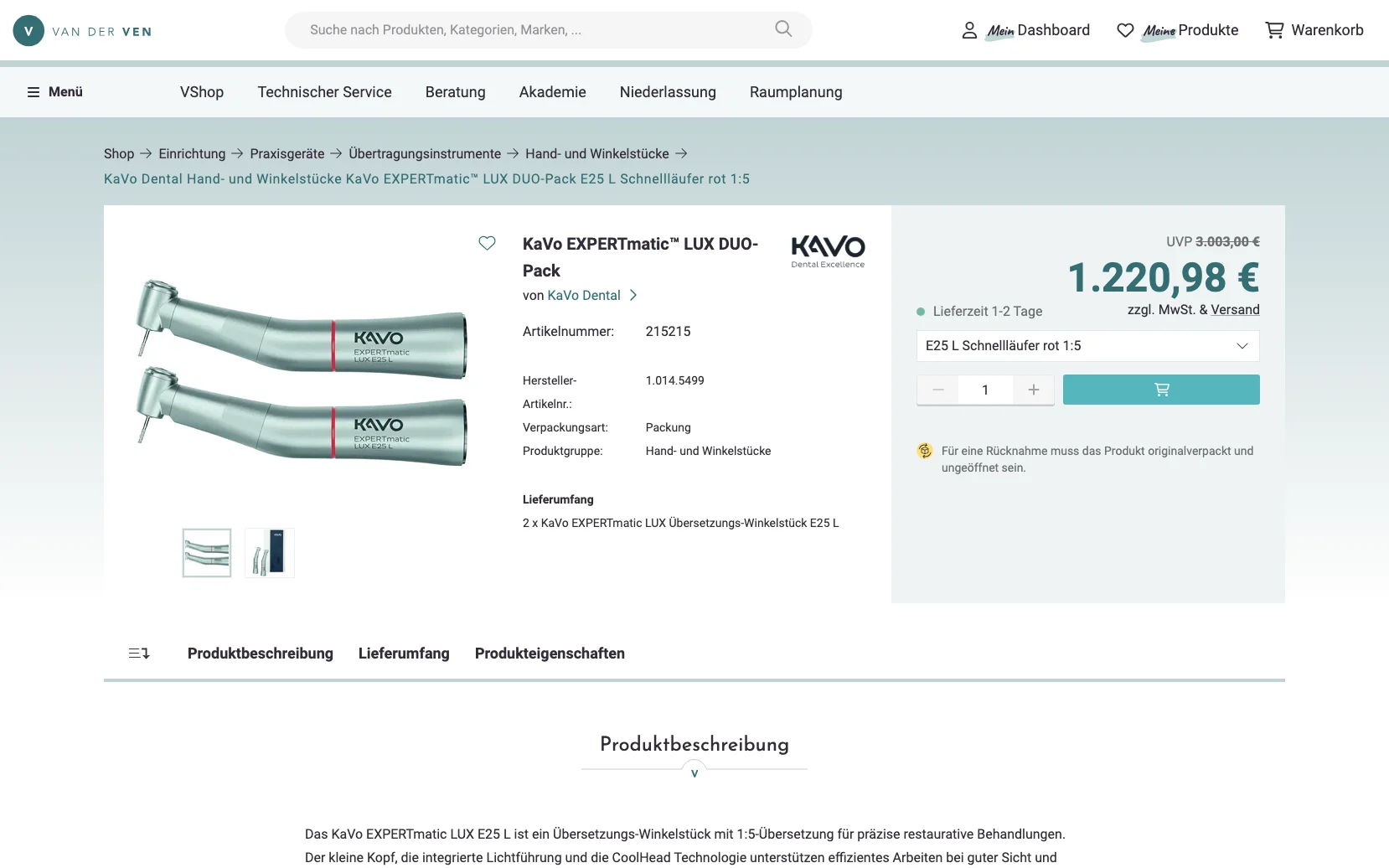Decrease quantity with minus button
1389x868 pixels.
(938, 390)
